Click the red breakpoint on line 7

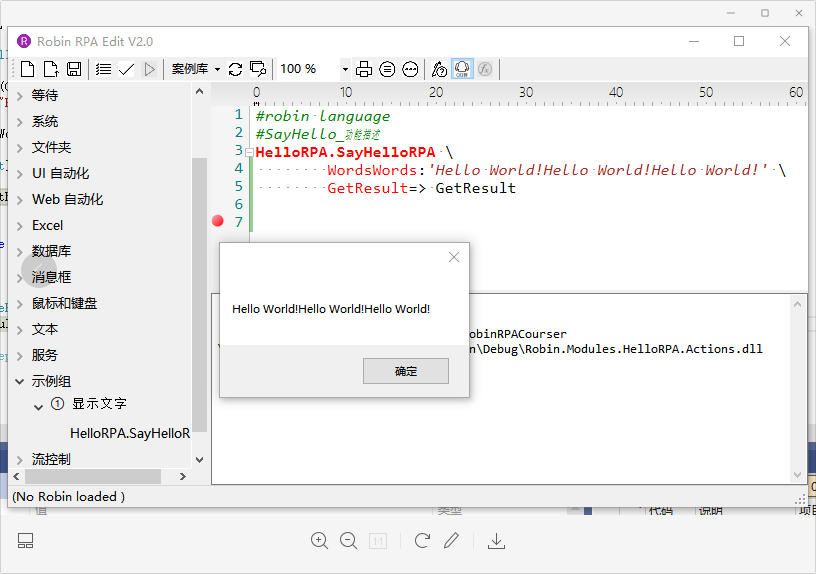click(x=218, y=221)
